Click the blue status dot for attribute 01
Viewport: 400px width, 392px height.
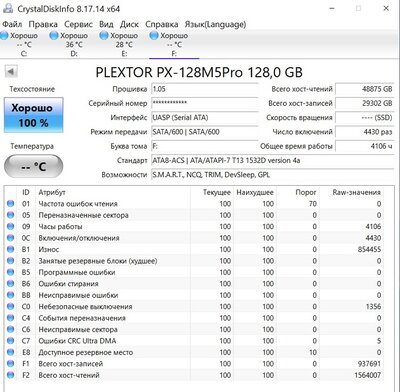pos(11,204)
